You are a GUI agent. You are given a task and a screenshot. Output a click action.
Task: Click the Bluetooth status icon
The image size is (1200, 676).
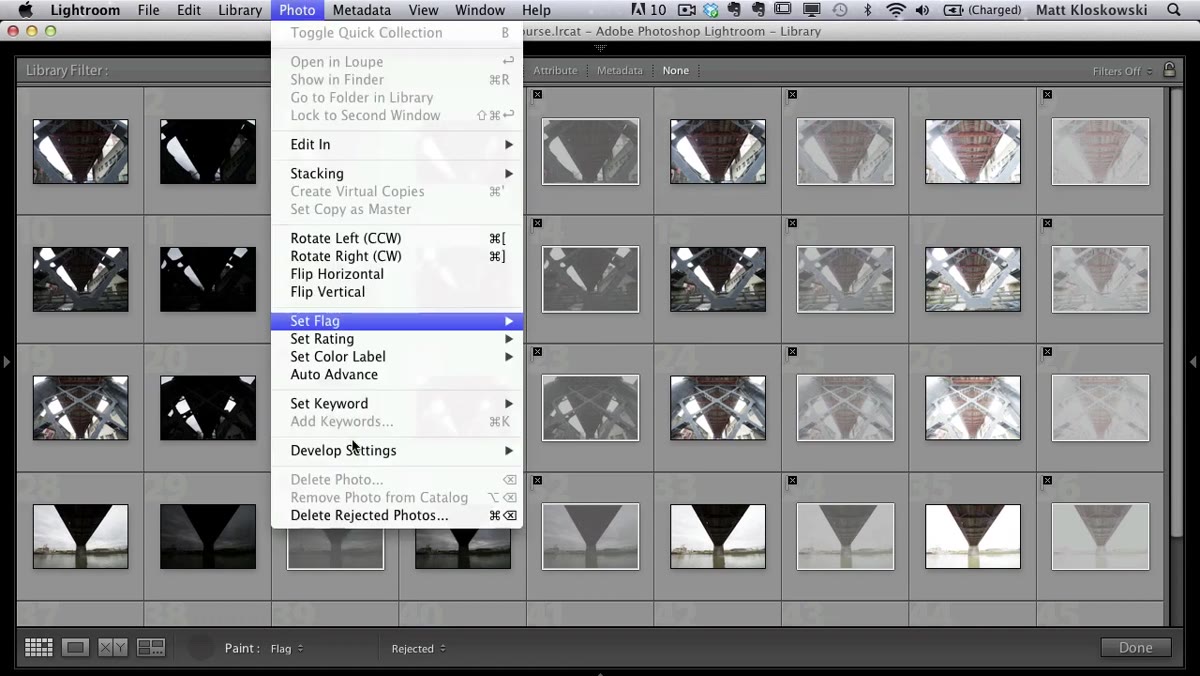tap(867, 10)
